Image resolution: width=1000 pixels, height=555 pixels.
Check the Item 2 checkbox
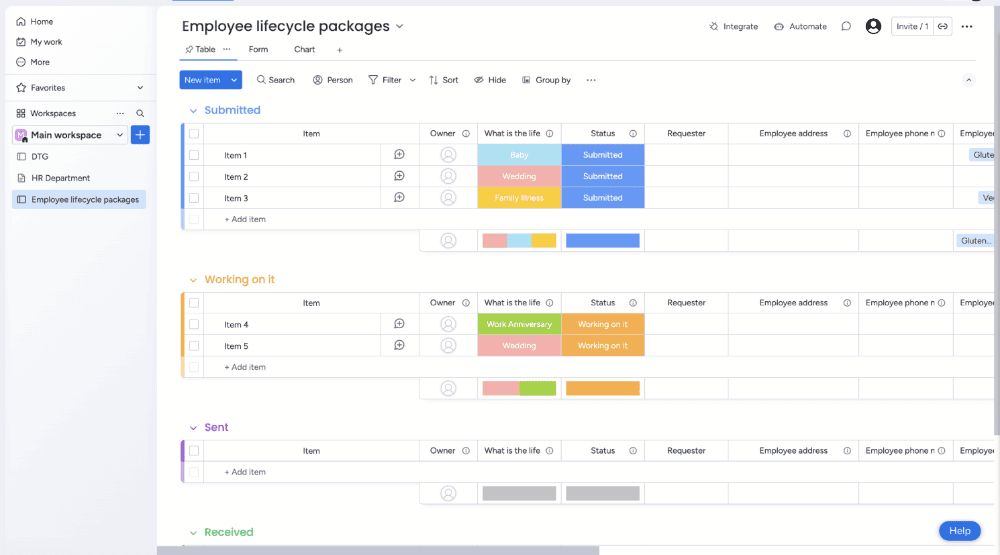(194, 177)
